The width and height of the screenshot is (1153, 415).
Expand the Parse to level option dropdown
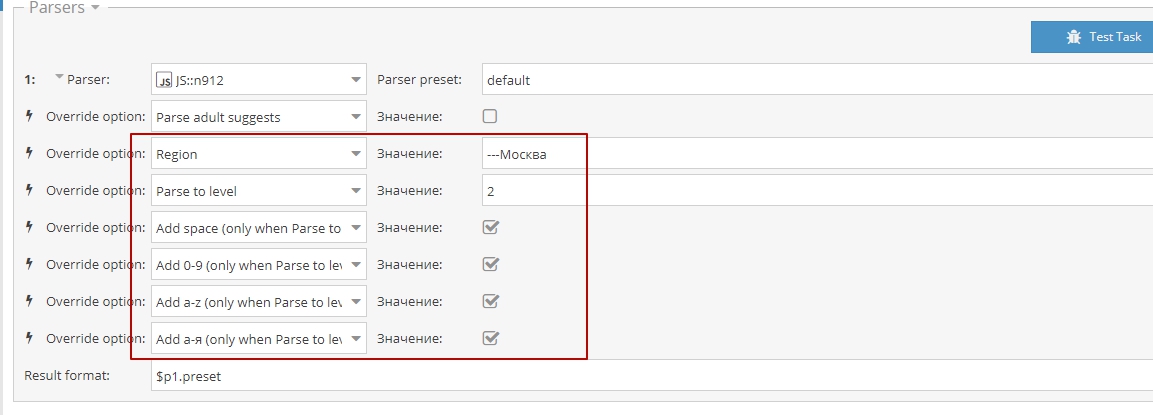click(x=357, y=191)
